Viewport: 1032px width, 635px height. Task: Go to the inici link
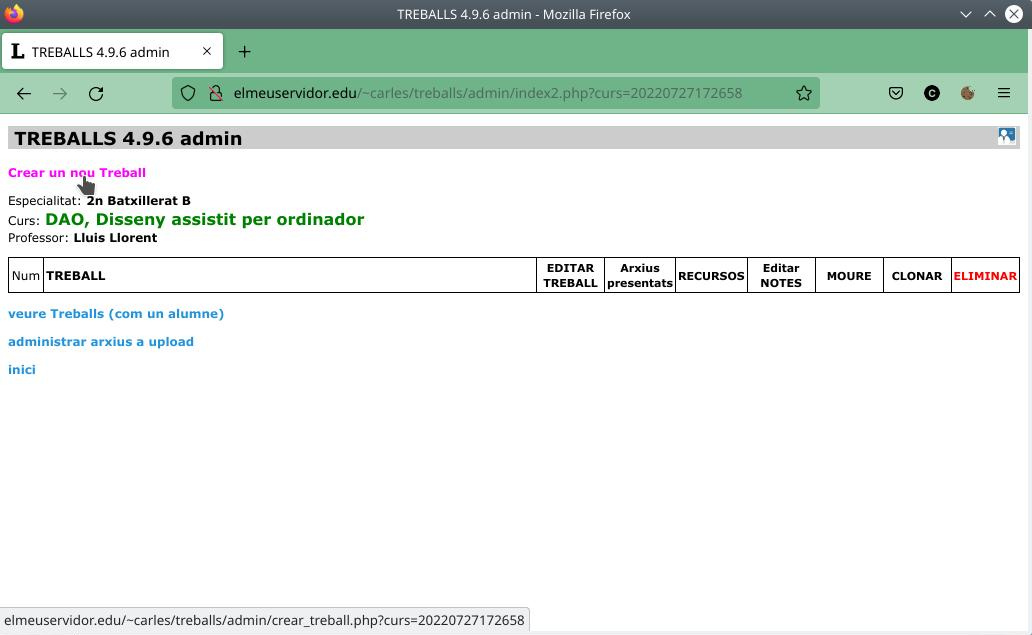coord(22,370)
